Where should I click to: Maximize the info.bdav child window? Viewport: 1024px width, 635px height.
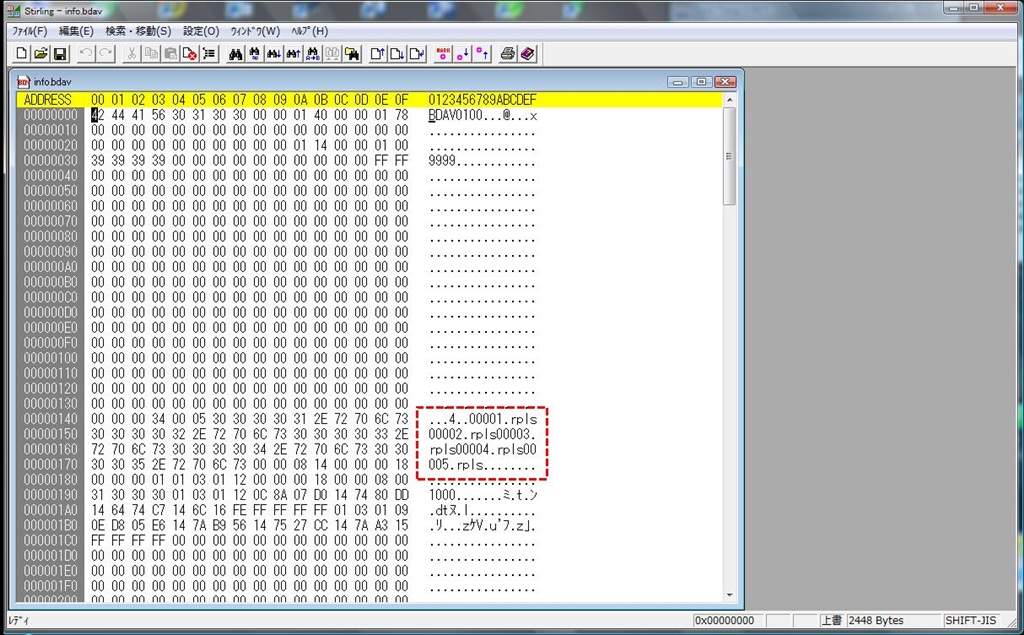tap(701, 81)
